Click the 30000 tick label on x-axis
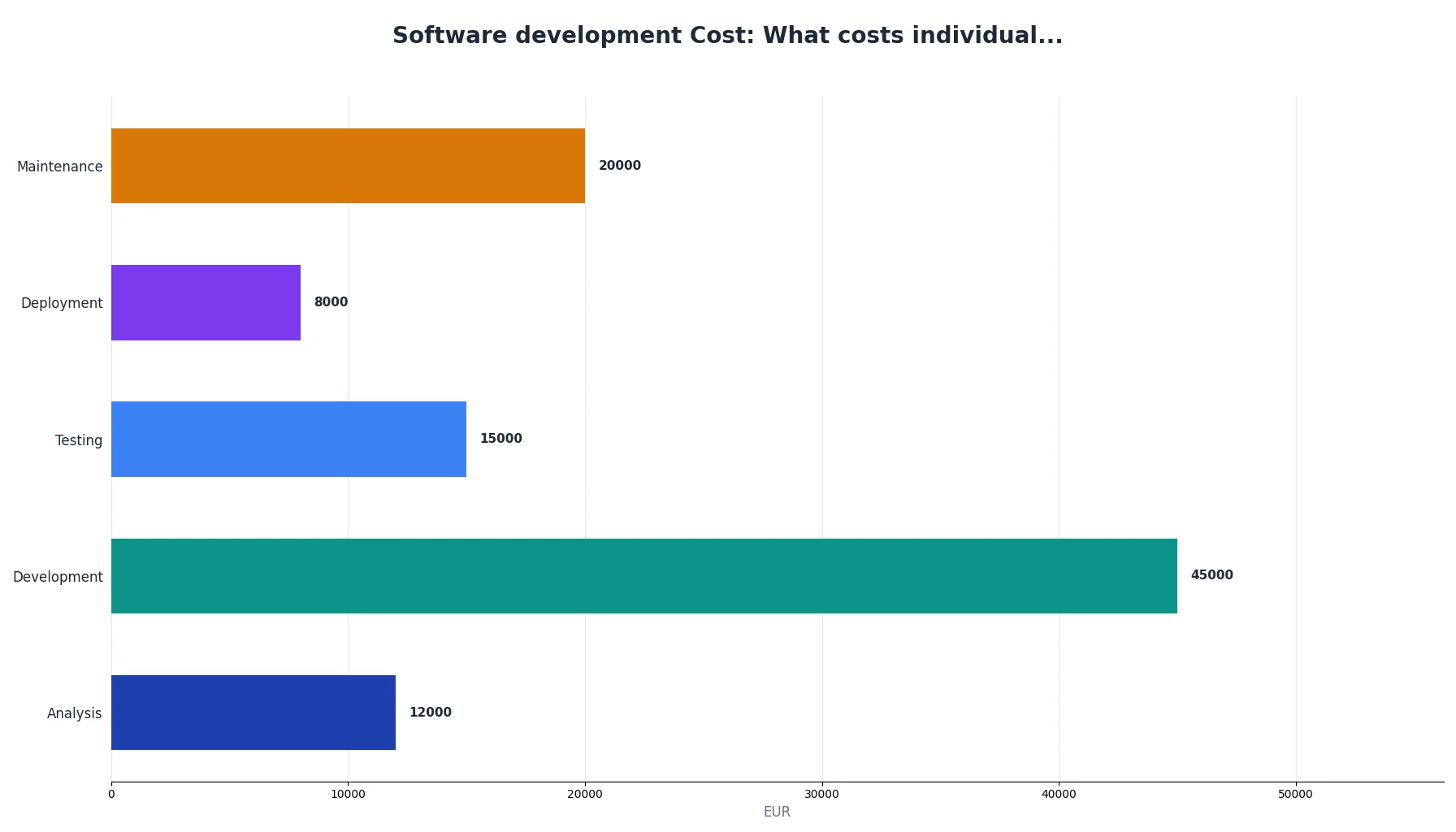The image size is (1456, 832). [x=822, y=795]
